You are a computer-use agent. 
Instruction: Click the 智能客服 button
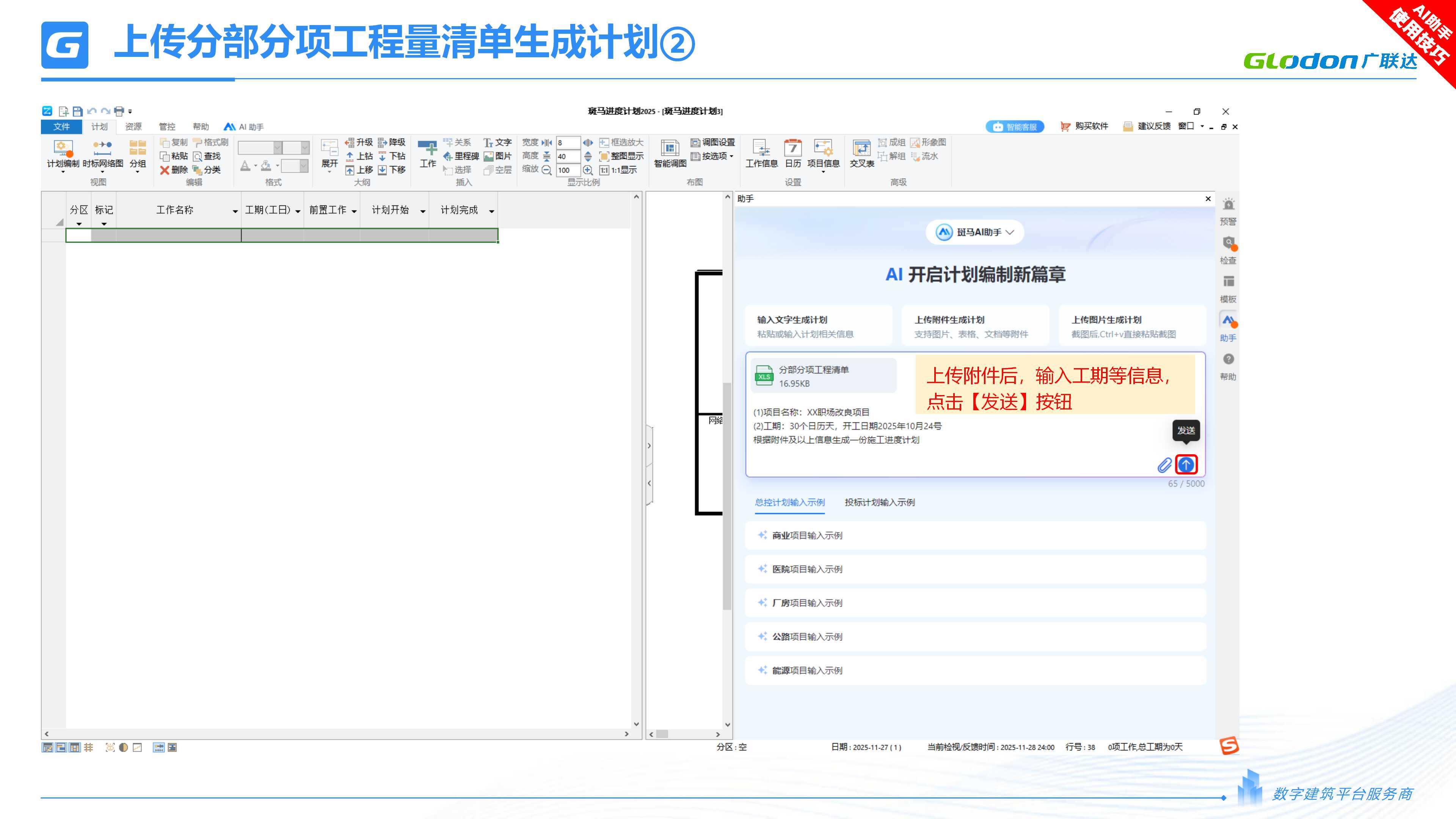(x=1015, y=127)
